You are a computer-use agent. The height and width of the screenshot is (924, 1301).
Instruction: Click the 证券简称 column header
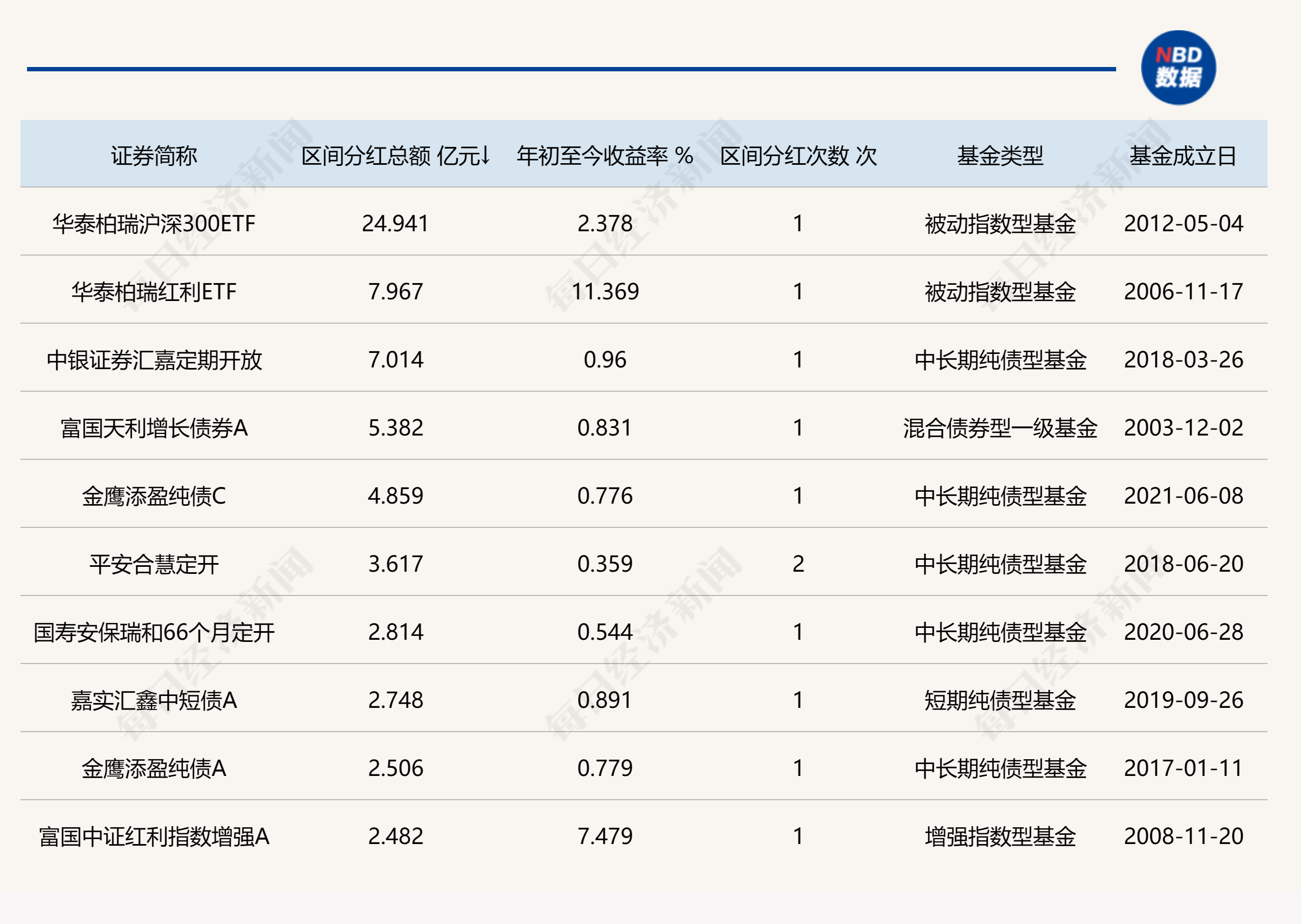tap(153, 156)
